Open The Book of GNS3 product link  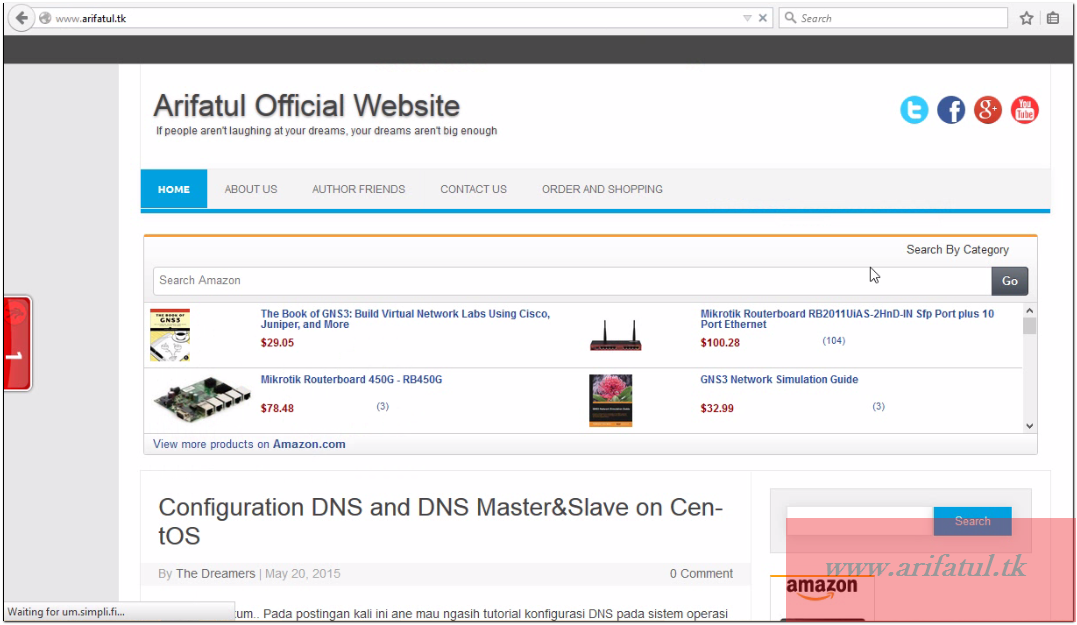405,319
